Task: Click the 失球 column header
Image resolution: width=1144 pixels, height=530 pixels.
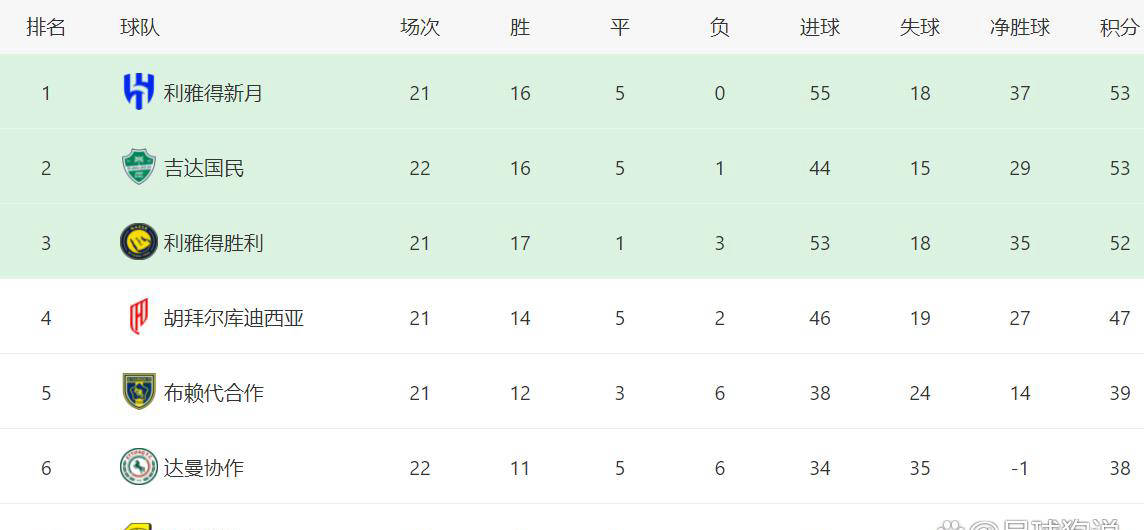Action: (x=920, y=28)
